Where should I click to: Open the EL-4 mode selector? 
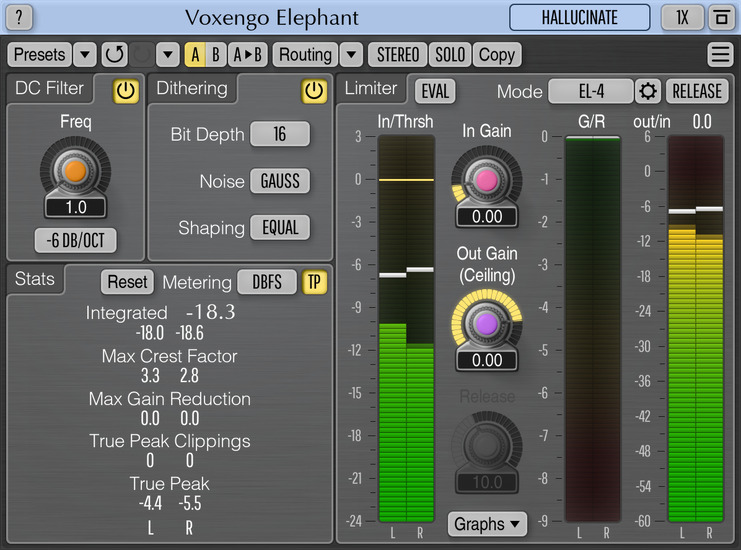(x=591, y=91)
